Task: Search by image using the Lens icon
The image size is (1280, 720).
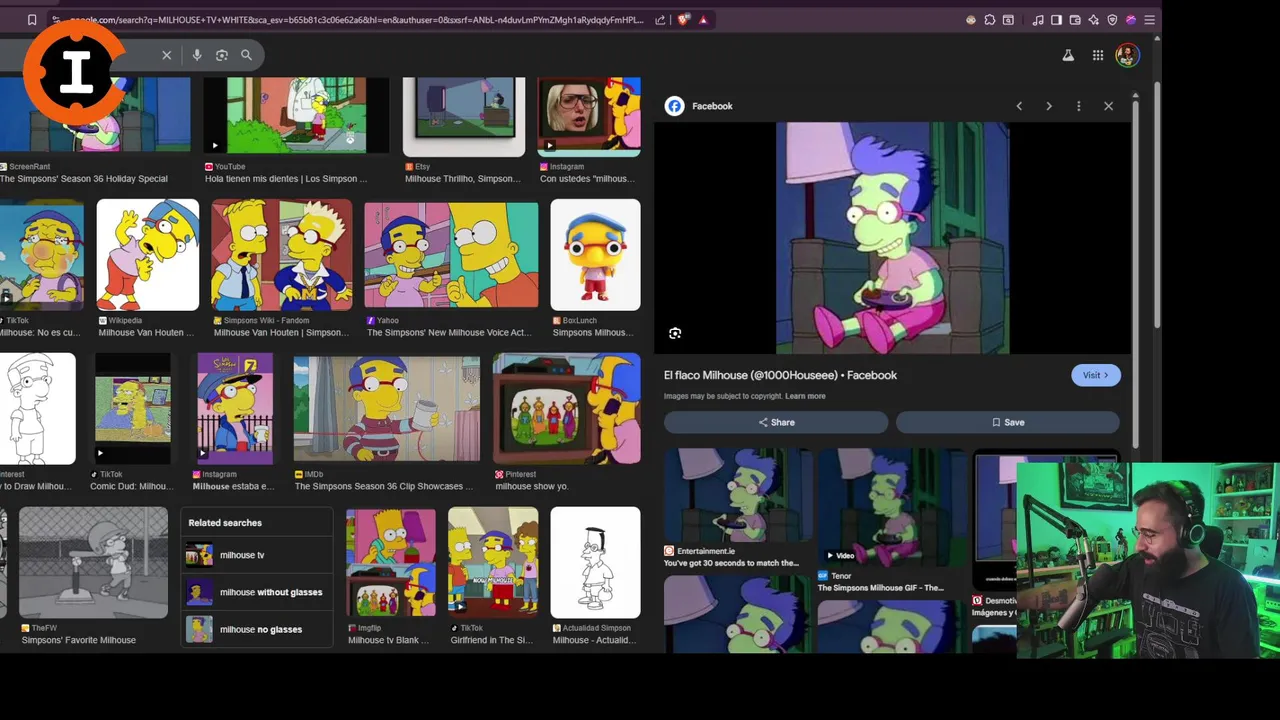Action: tap(222, 55)
